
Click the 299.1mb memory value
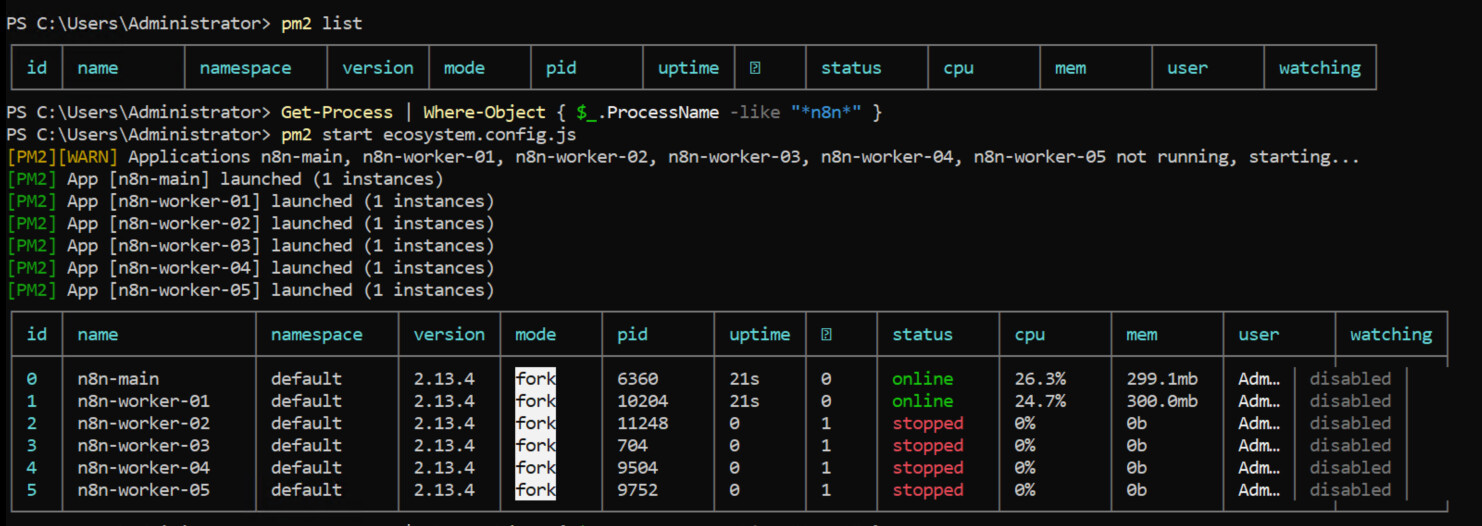1161,379
